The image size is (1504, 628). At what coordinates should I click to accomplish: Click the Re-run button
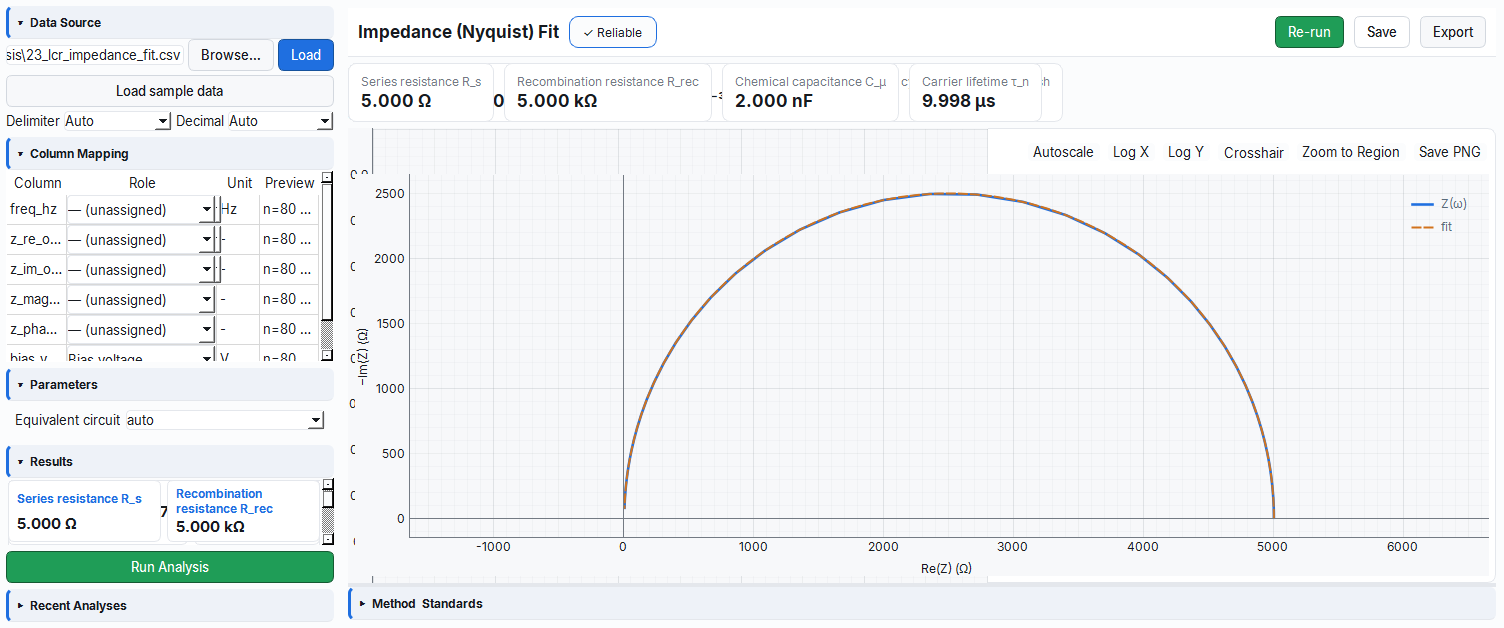tap(1309, 32)
